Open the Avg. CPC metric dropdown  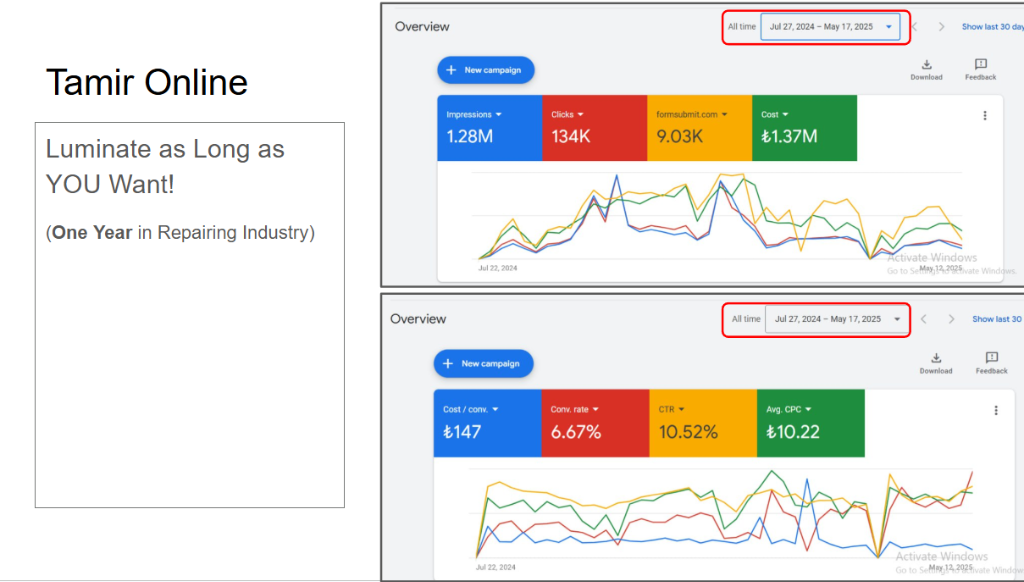pos(788,410)
